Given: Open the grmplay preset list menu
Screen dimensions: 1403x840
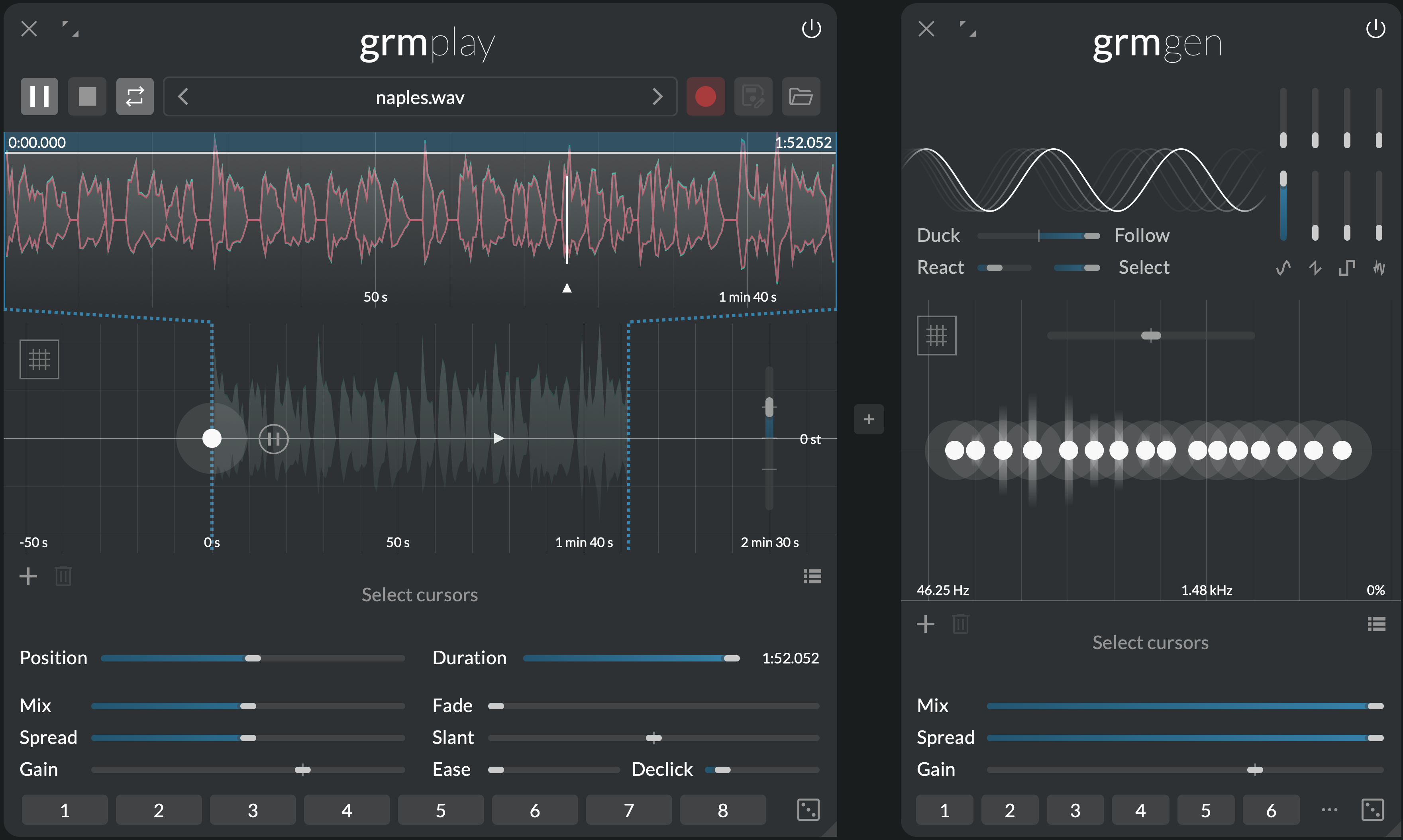Looking at the screenshot, I should (x=812, y=576).
